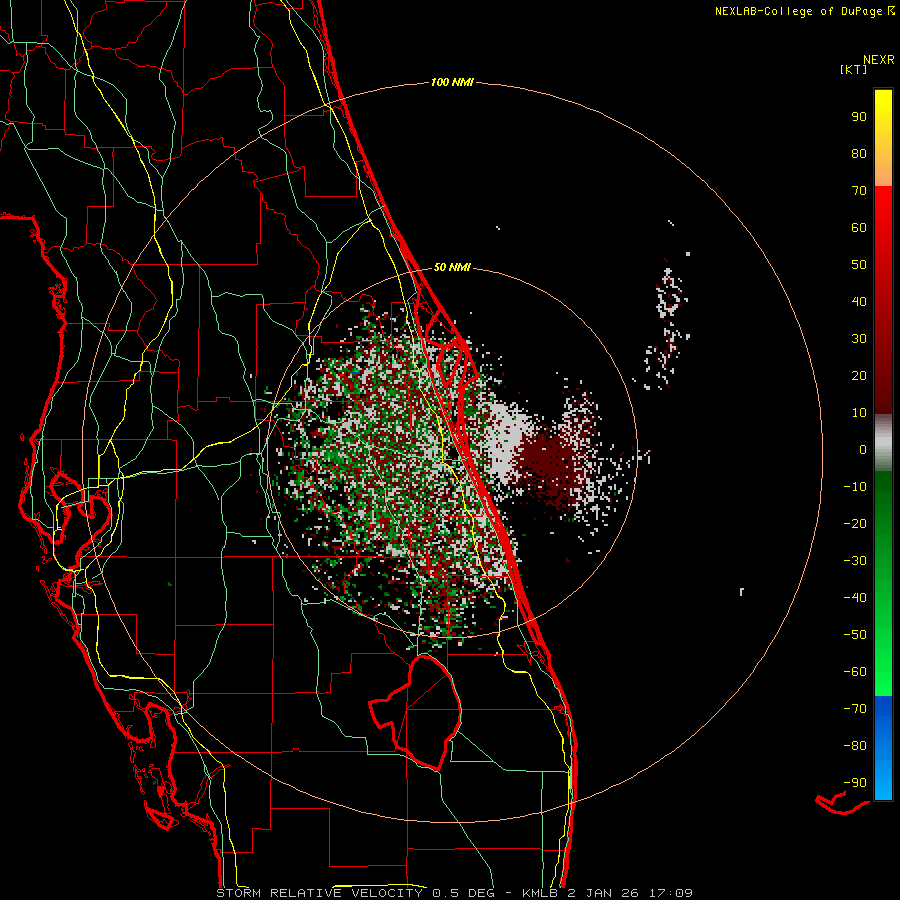Click the 90 value on the velocity scale

[x=859, y=117]
